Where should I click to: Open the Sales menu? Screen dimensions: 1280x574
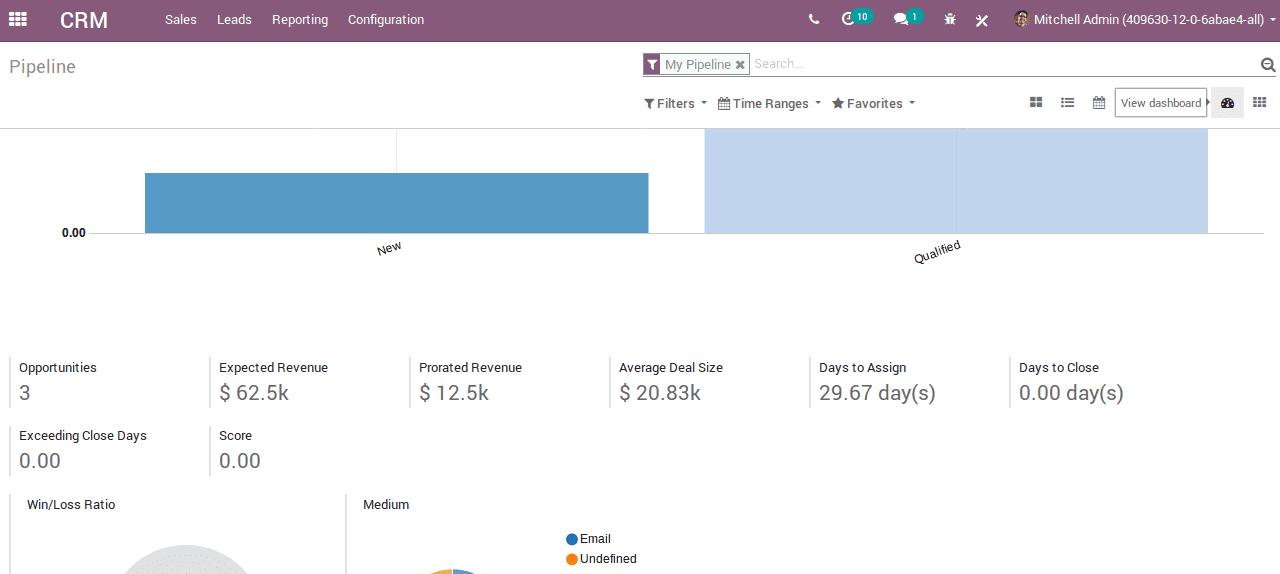click(181, 20)
